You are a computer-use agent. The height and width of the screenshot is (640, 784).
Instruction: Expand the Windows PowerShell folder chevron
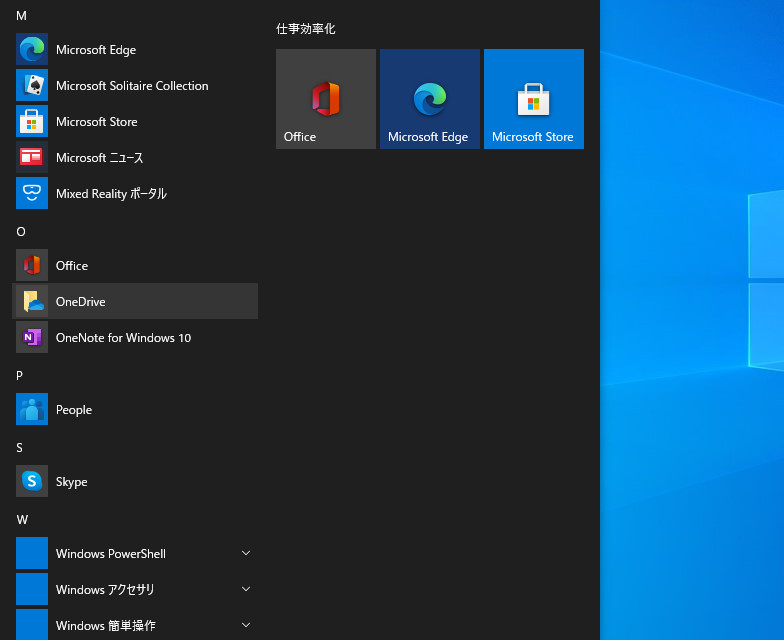(x=246, y=553)
